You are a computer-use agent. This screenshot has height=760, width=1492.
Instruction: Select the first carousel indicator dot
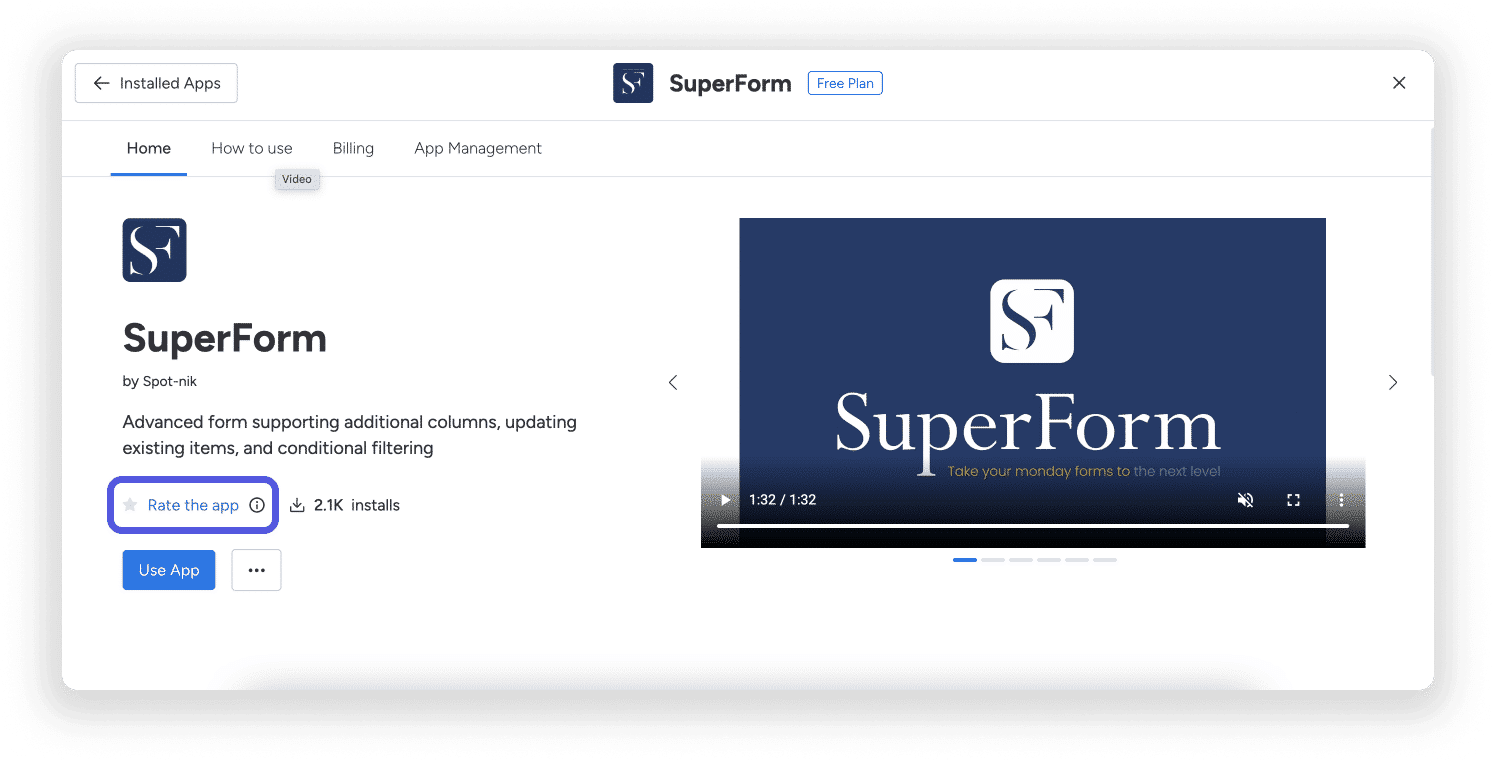(x=965, y=560)
